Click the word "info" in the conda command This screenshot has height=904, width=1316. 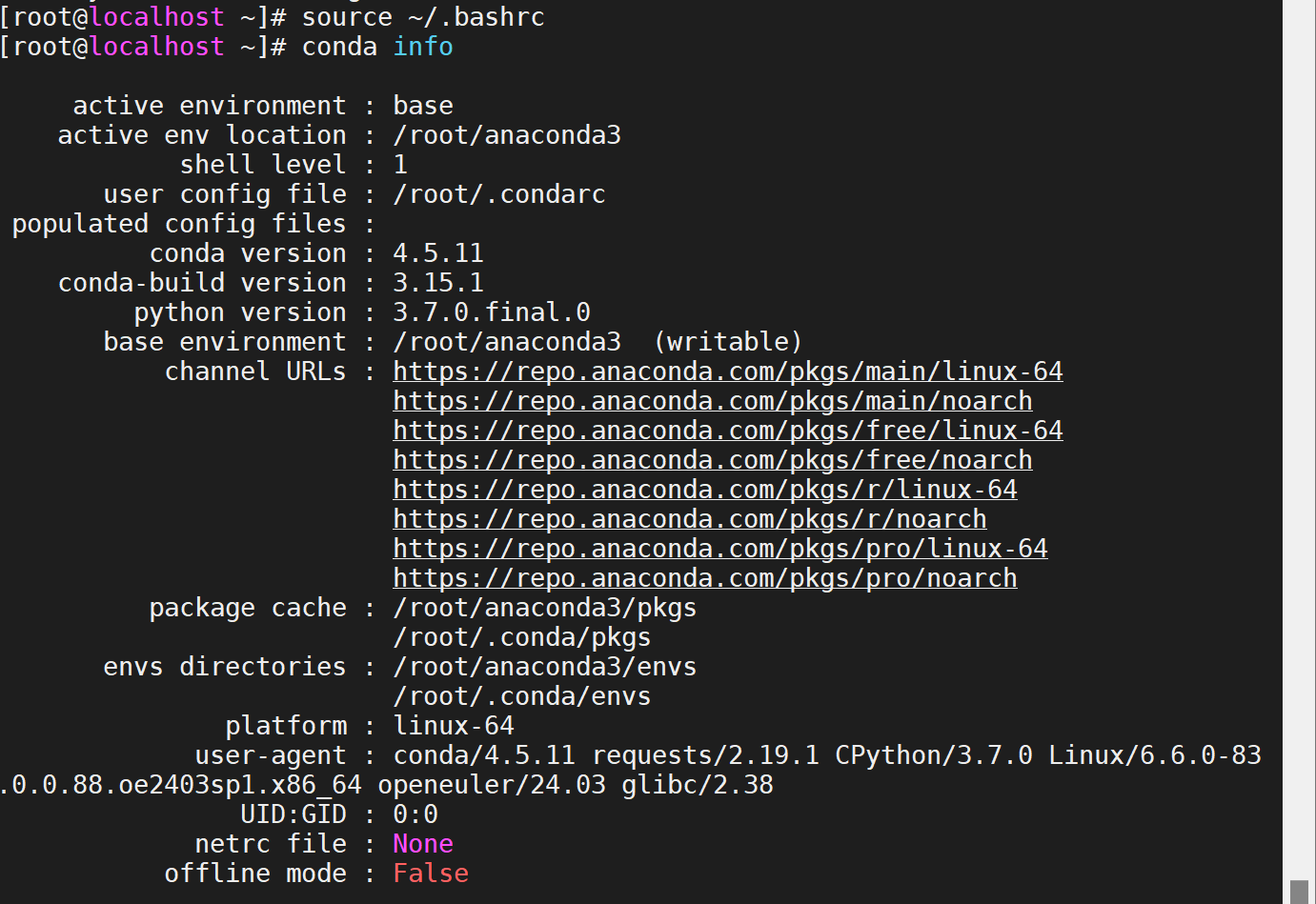point(423,47)
